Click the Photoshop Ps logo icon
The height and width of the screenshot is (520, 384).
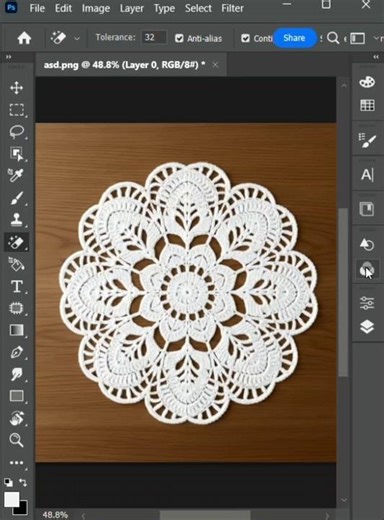11,7
